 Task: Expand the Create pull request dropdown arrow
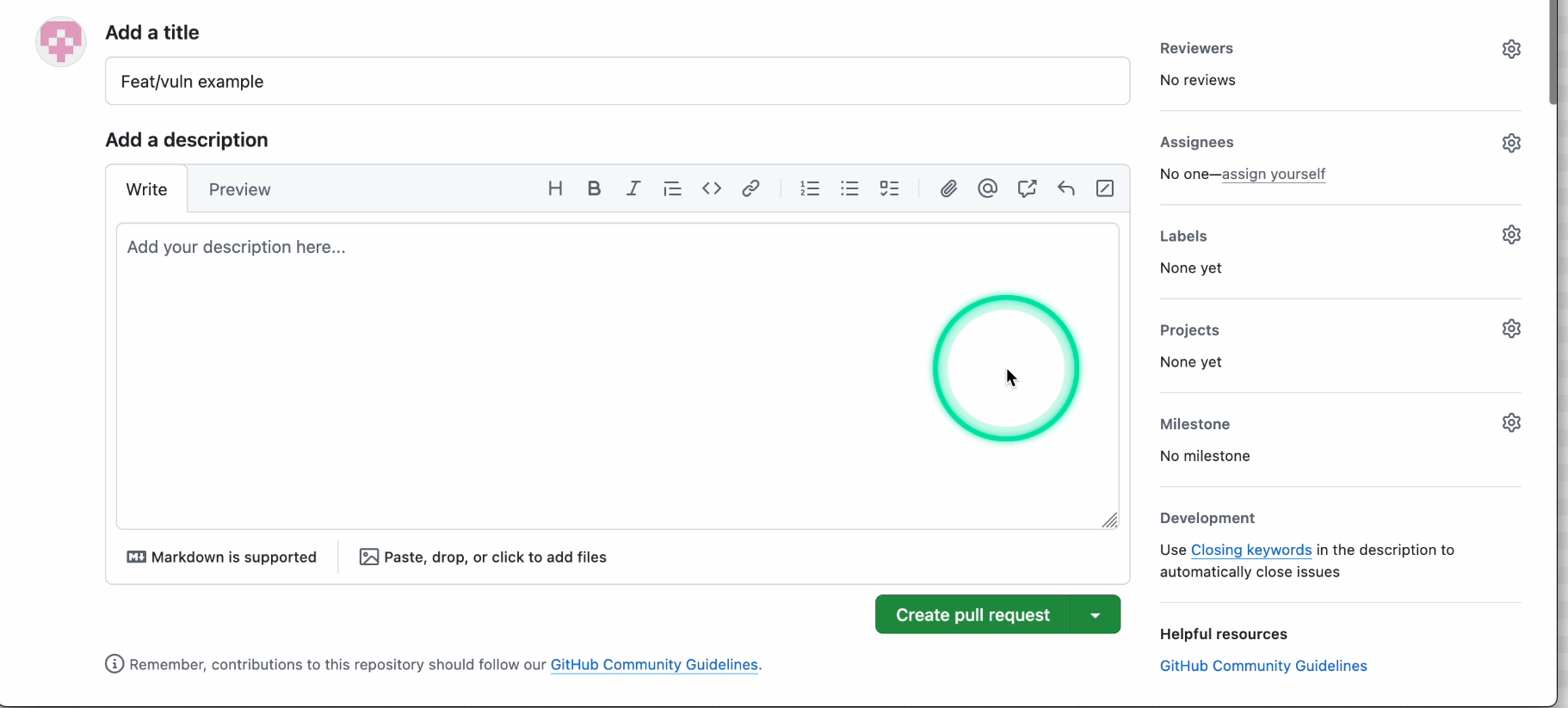pos(1096,615)
